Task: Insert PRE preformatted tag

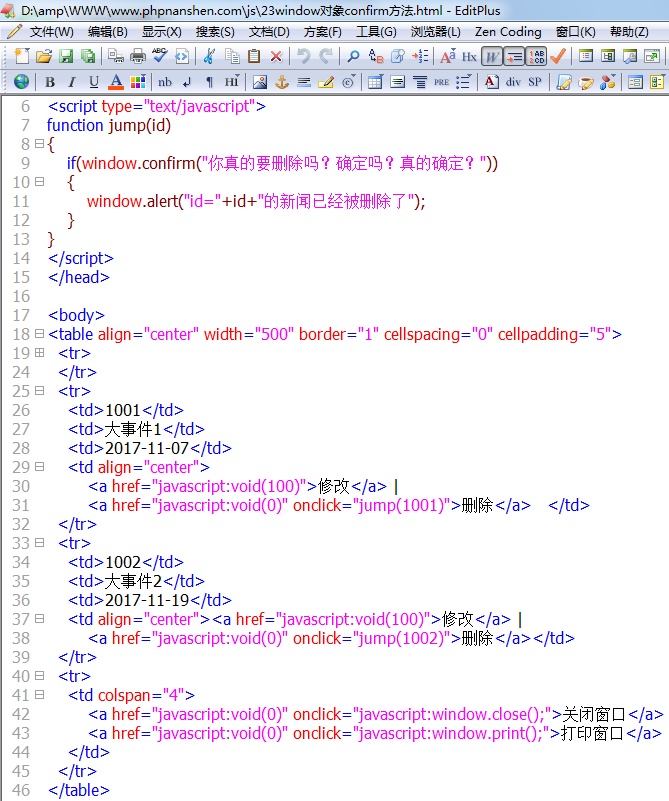Action: 441,82
